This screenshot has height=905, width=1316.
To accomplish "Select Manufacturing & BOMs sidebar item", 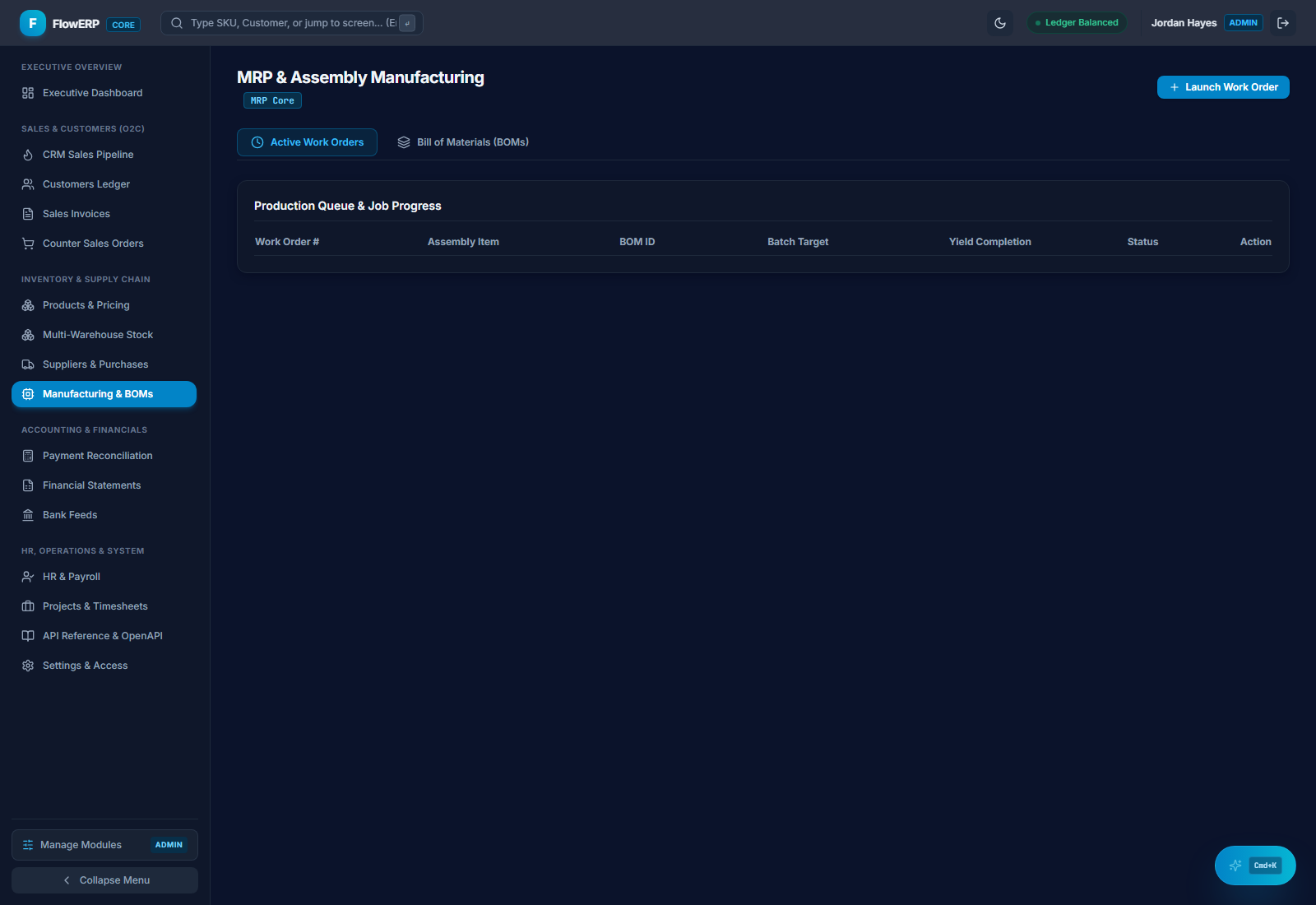I will coord(104,394).
